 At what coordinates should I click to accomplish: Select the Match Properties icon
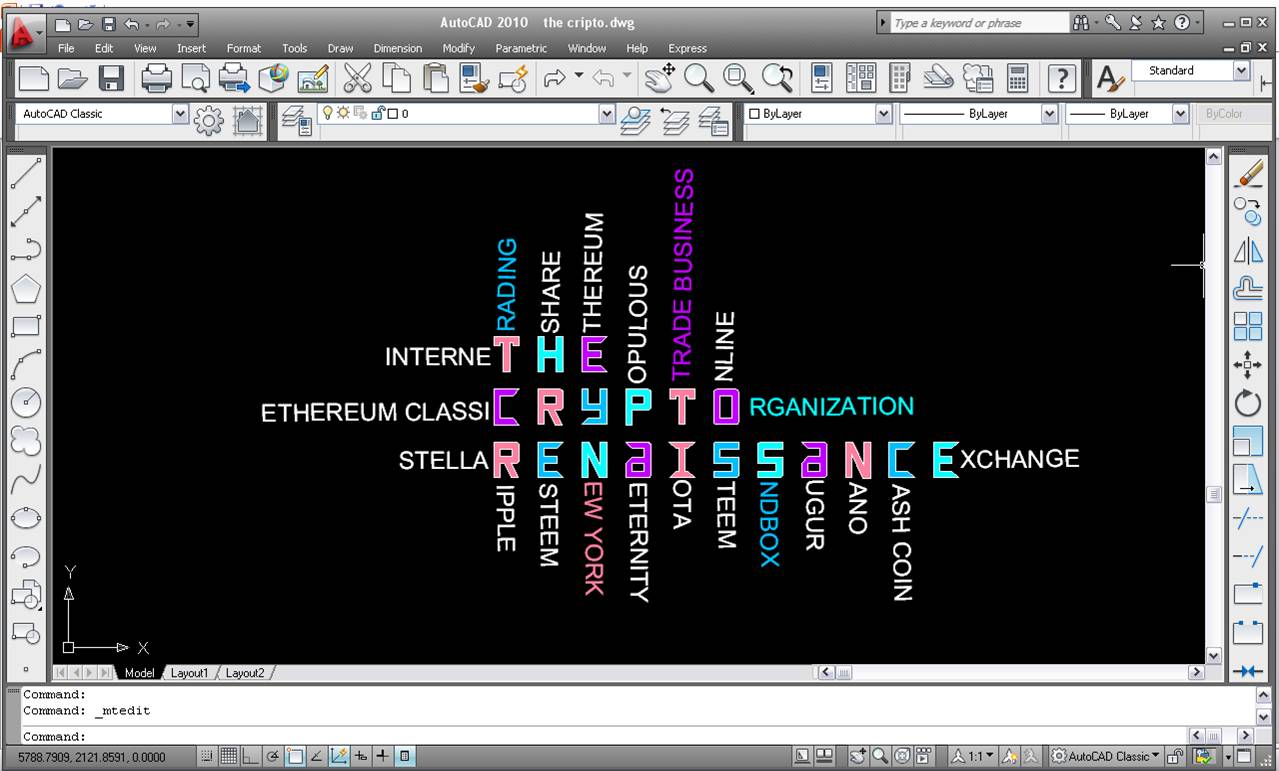(474, 78)
